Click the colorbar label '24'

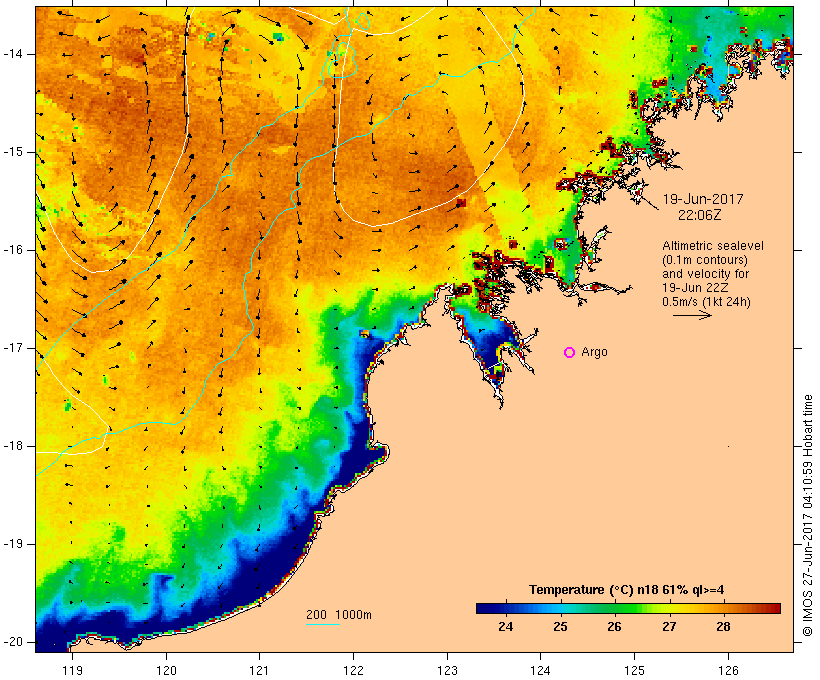tap(506, 627)
